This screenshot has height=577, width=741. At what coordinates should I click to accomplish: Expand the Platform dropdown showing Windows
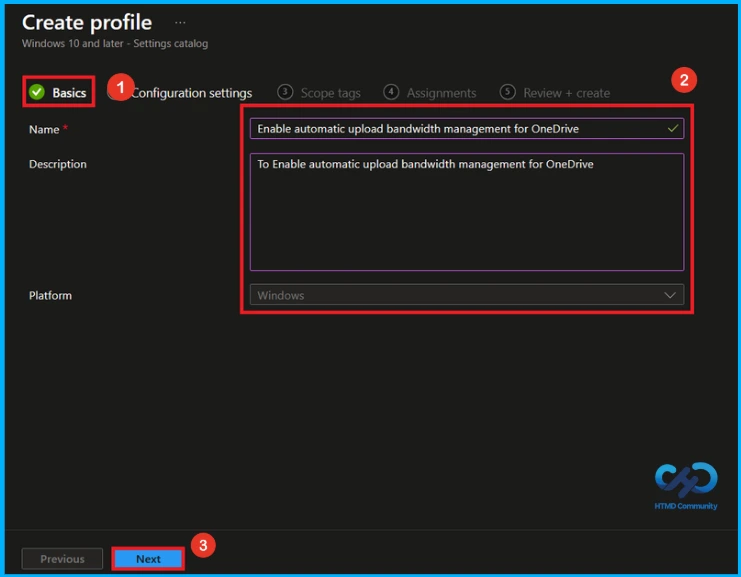click(466, 295)
